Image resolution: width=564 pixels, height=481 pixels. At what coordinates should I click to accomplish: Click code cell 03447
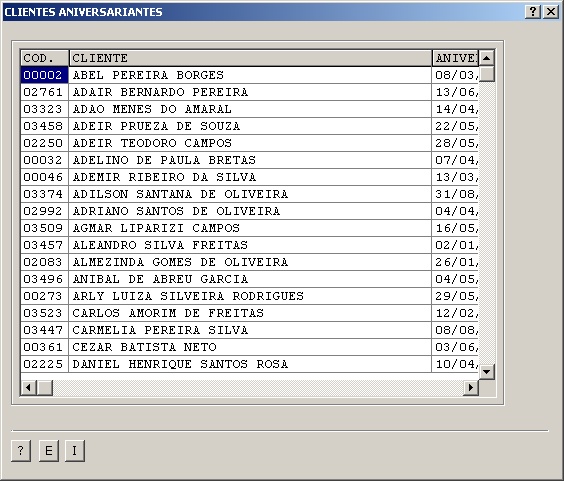click(x=45, y=330)
